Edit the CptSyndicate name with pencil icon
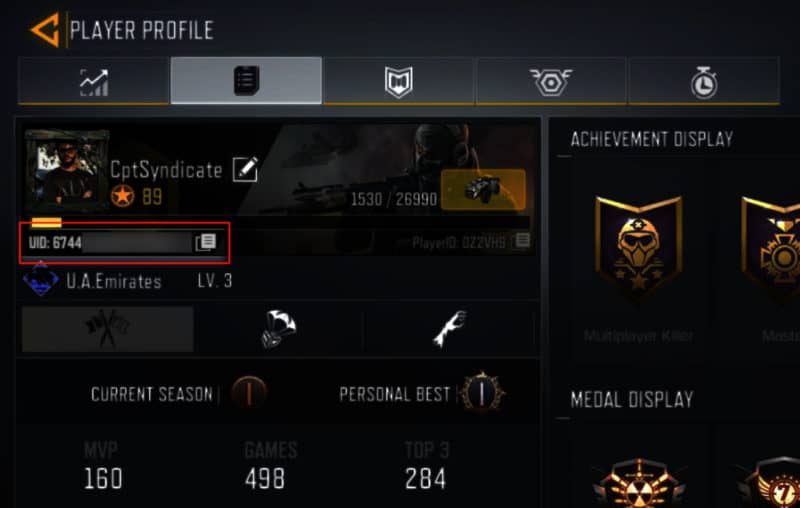Screen dimensions: 800x508 [x=245, y=169]
